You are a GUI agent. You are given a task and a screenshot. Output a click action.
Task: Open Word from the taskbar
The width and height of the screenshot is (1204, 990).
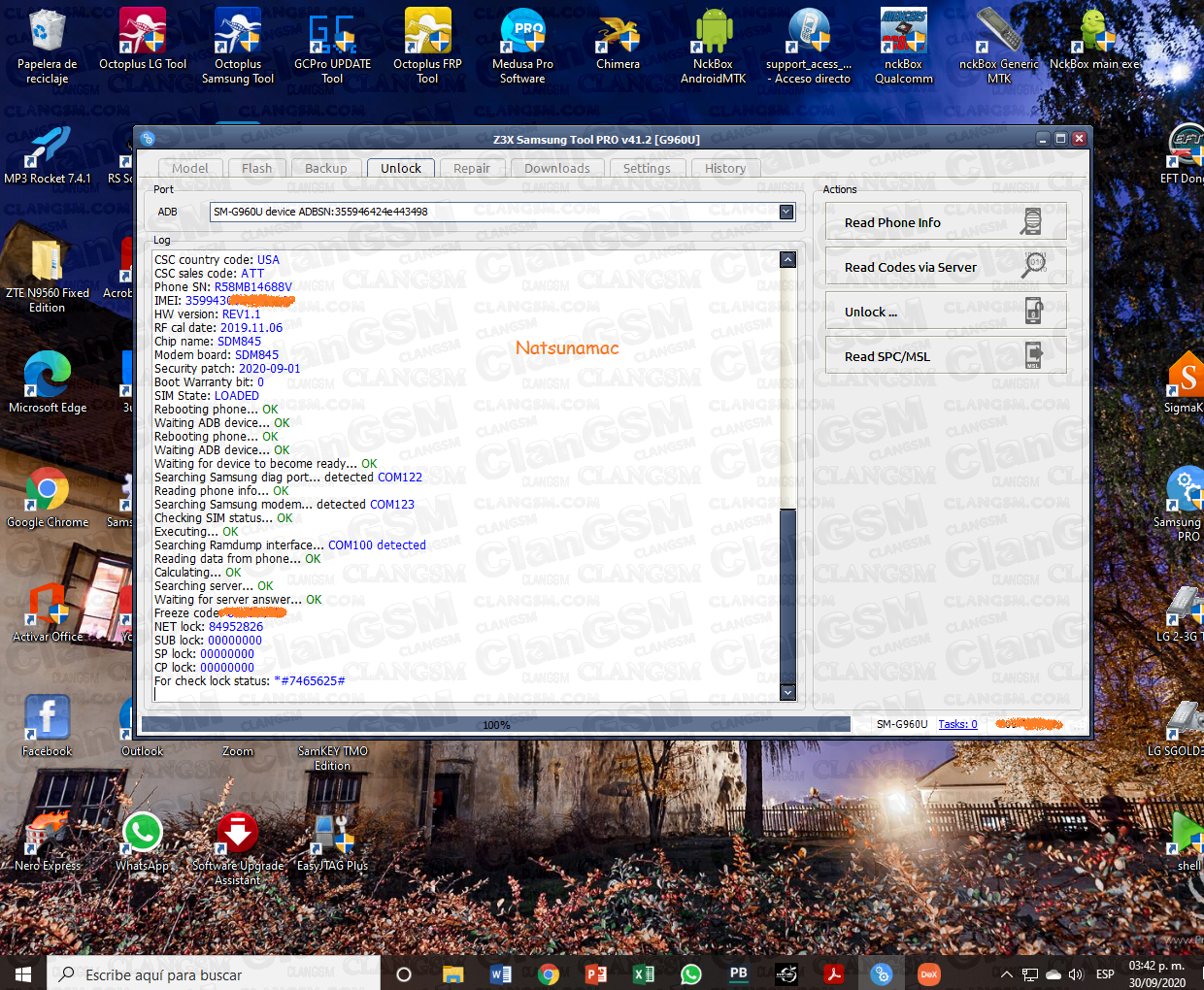click(501, 973)
